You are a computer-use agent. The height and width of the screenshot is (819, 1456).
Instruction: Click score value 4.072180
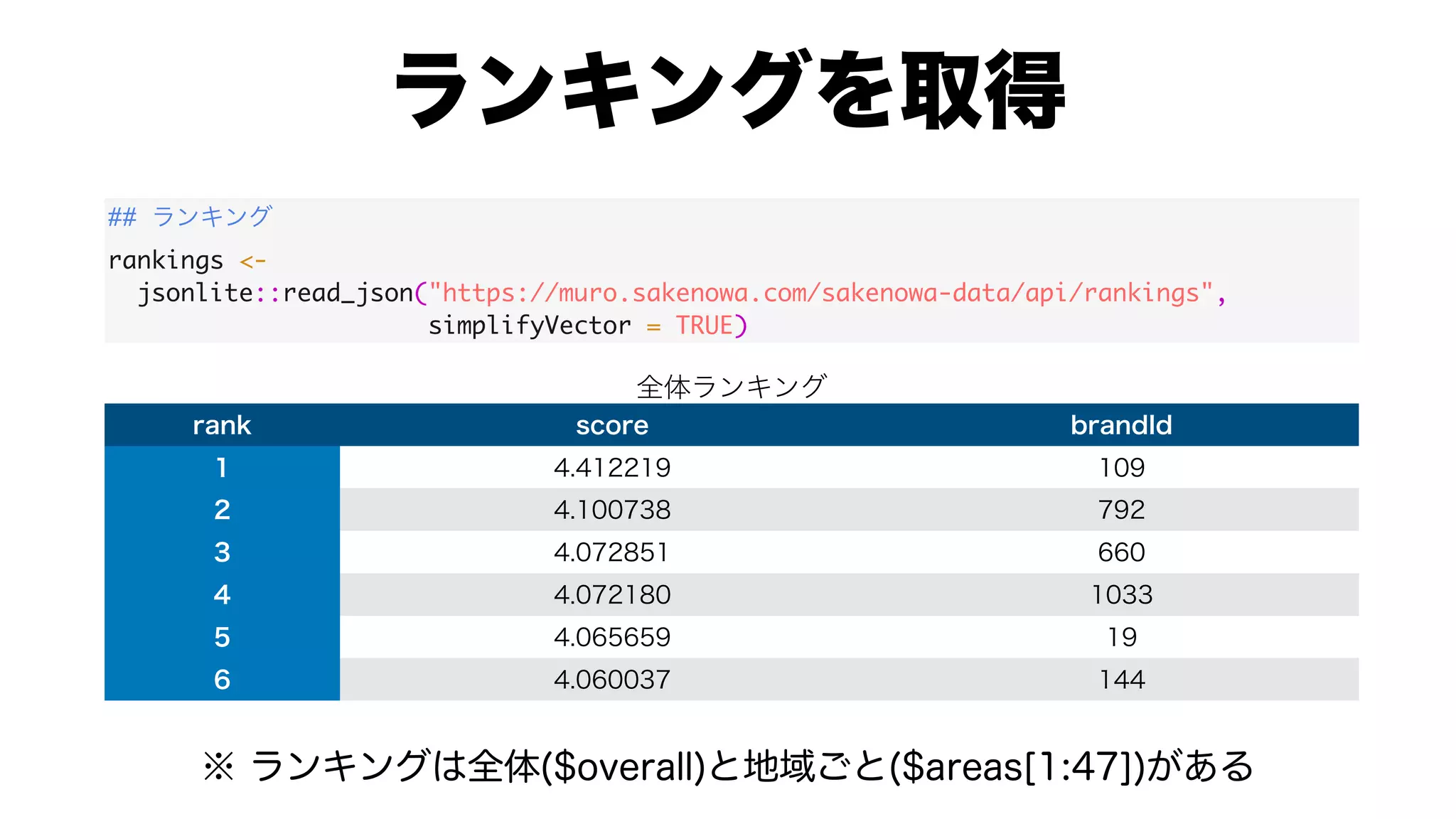coord(612,594)
